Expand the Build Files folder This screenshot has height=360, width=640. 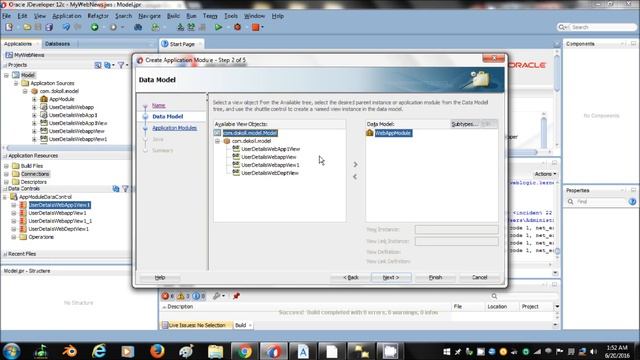click(x=7, y=166)
